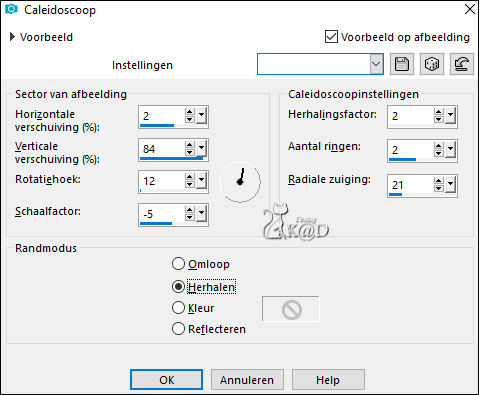Open the Instellingen presets dropdown
Viewport: 479px width, 395px height.
376,64
